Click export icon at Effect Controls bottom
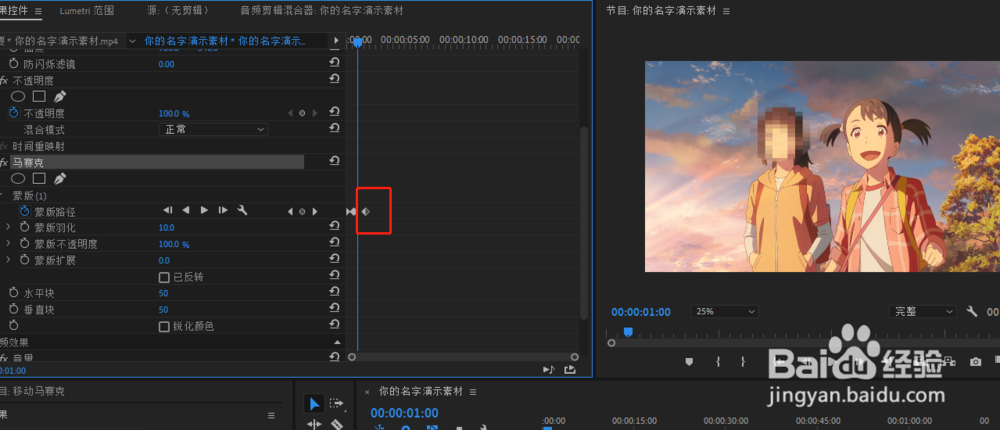This screenshot has height=430, width=1000. (570, 369)
